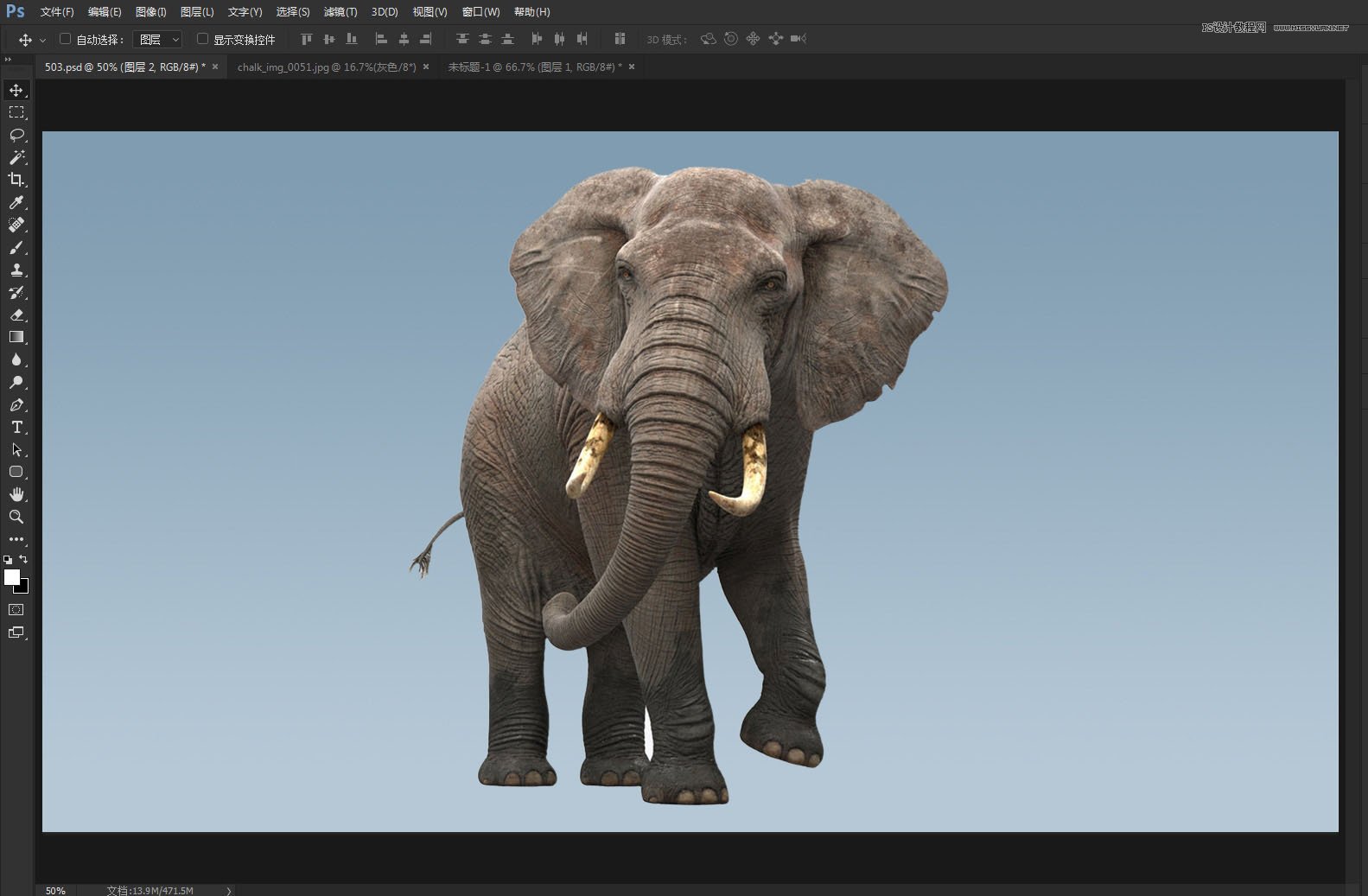Pick the Pen tool

pos(16,404)
